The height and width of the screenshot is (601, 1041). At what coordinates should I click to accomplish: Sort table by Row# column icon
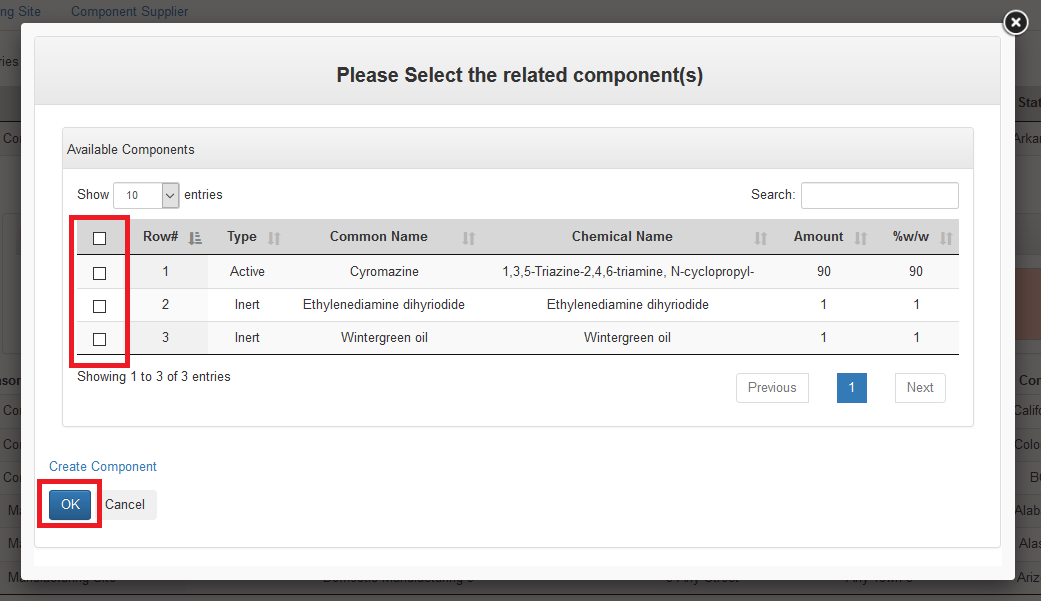[x=195, y=238]
